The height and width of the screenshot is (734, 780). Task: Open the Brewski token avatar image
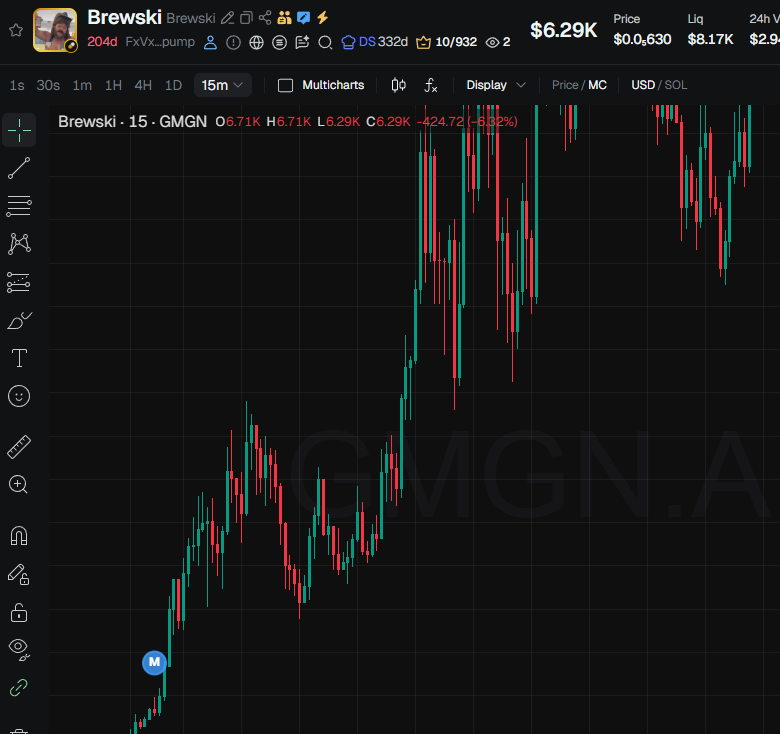click(55, 30)
